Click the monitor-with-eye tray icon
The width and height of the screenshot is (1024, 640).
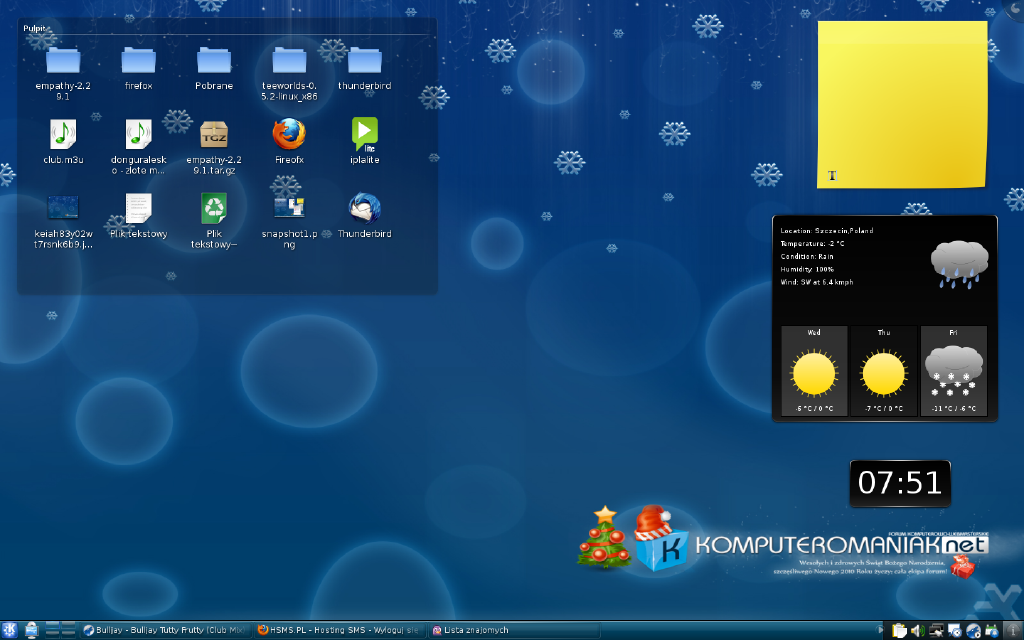pyautogui.click(x=955, y=630)
